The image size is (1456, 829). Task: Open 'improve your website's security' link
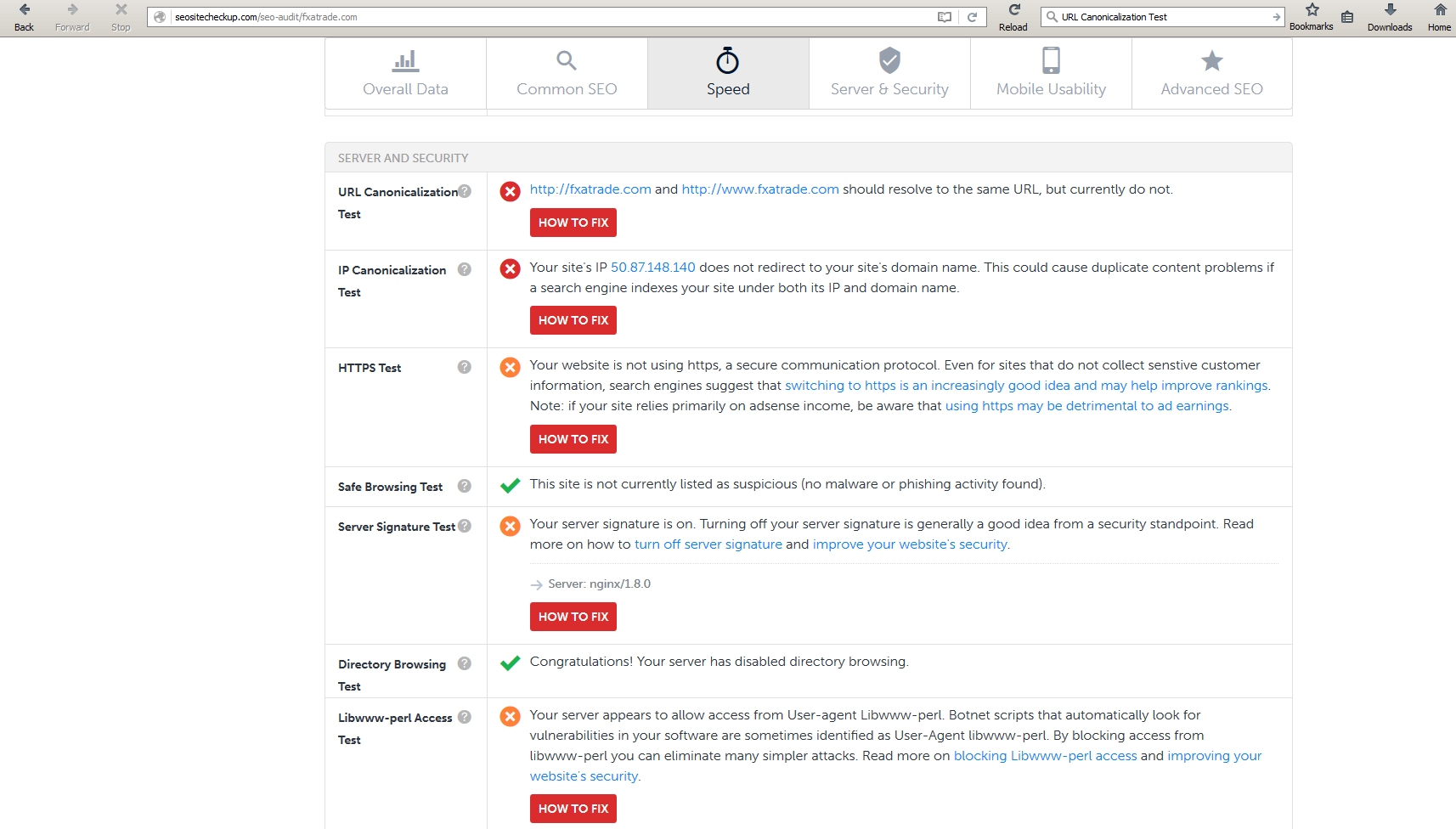click(910, 544)
